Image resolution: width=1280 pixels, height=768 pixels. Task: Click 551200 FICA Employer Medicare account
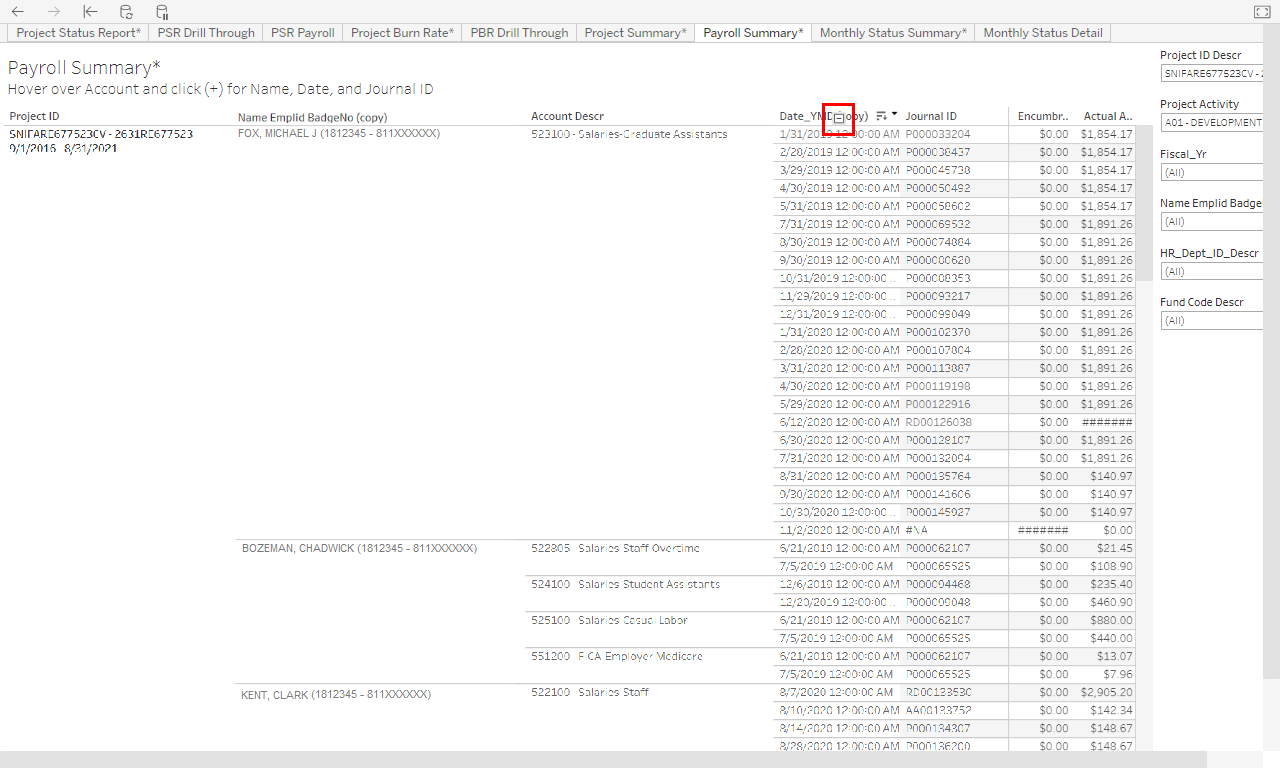pyautogui.click(x=616, y=656)
